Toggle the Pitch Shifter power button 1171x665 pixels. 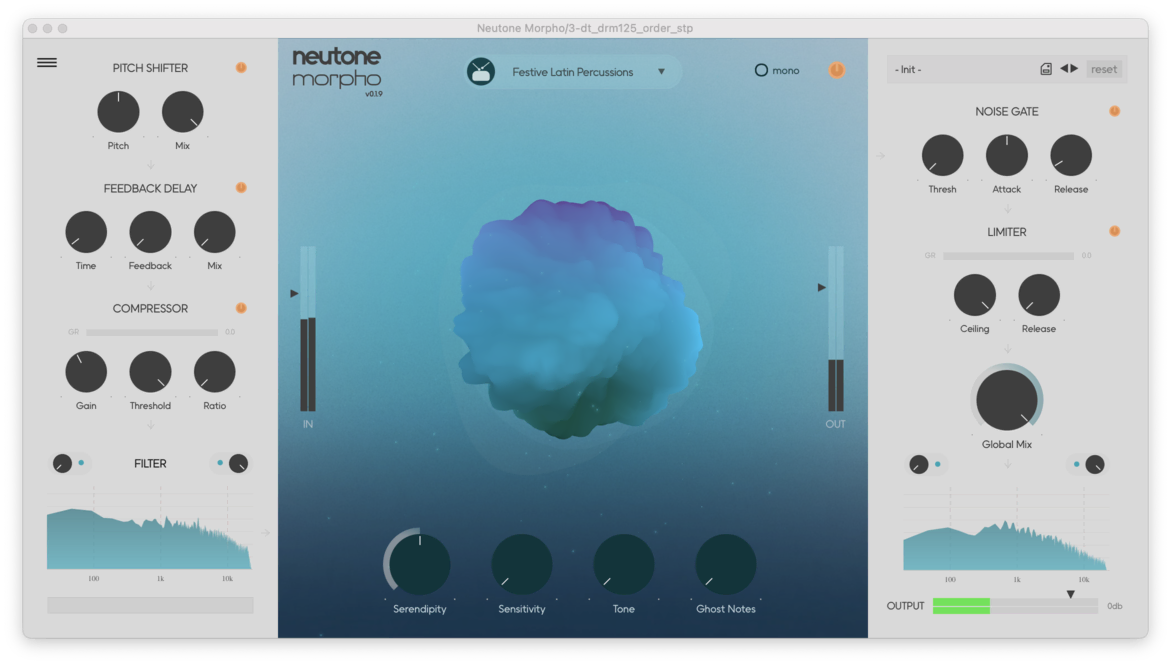coord(241,68)
